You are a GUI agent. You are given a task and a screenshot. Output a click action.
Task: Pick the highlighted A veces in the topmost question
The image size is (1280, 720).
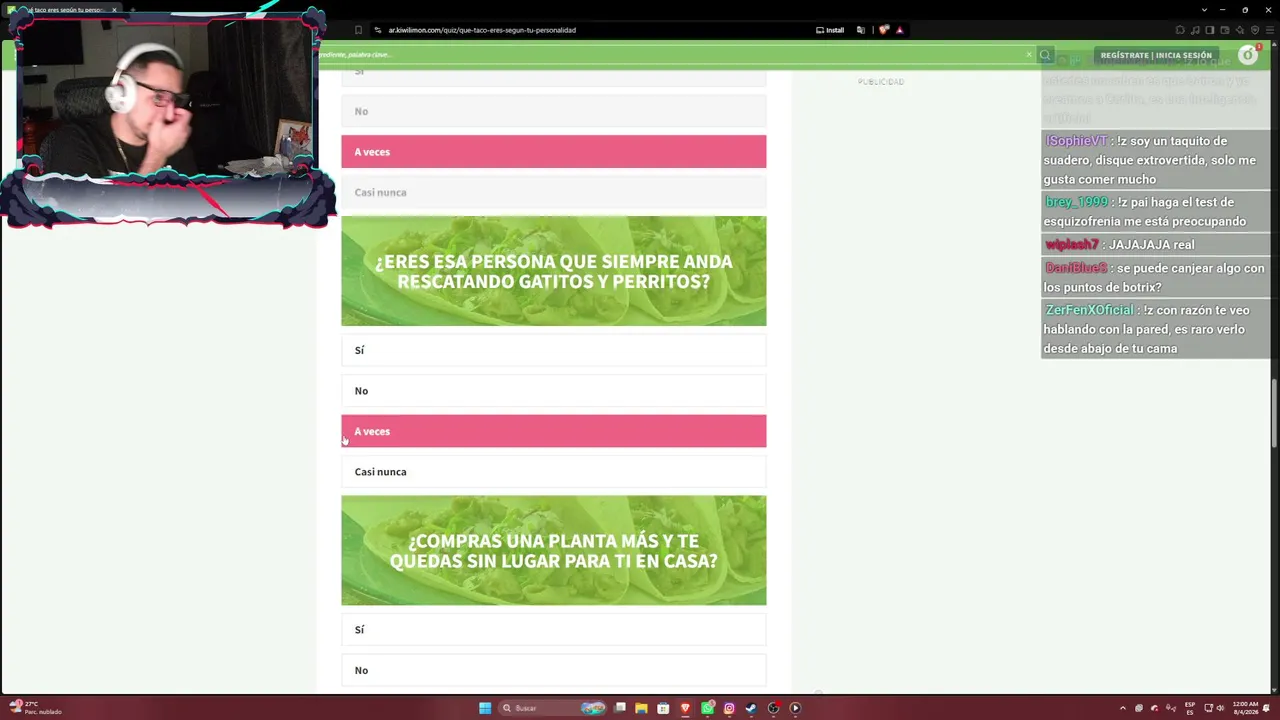pos(554,151)
